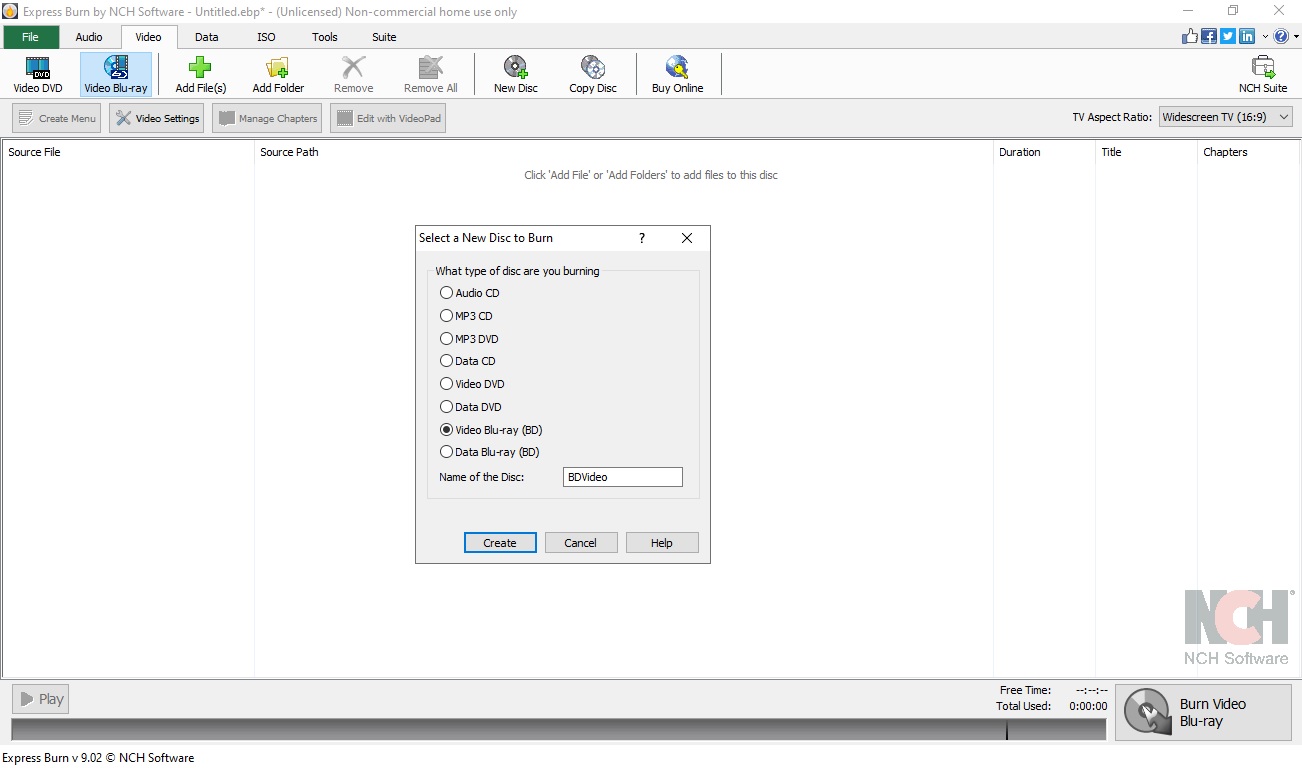Select the MP3 CD radio button
1302x768 pixels.
(447, 316)
